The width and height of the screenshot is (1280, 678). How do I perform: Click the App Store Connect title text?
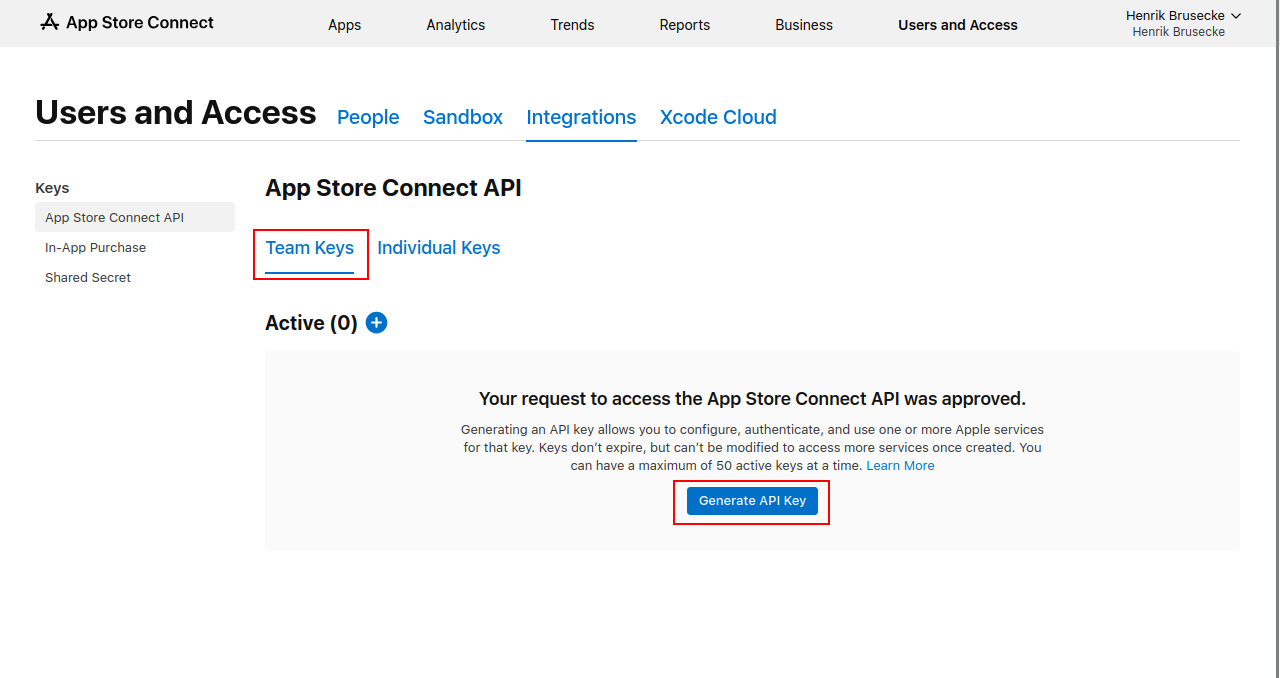(x=140, y=22)
